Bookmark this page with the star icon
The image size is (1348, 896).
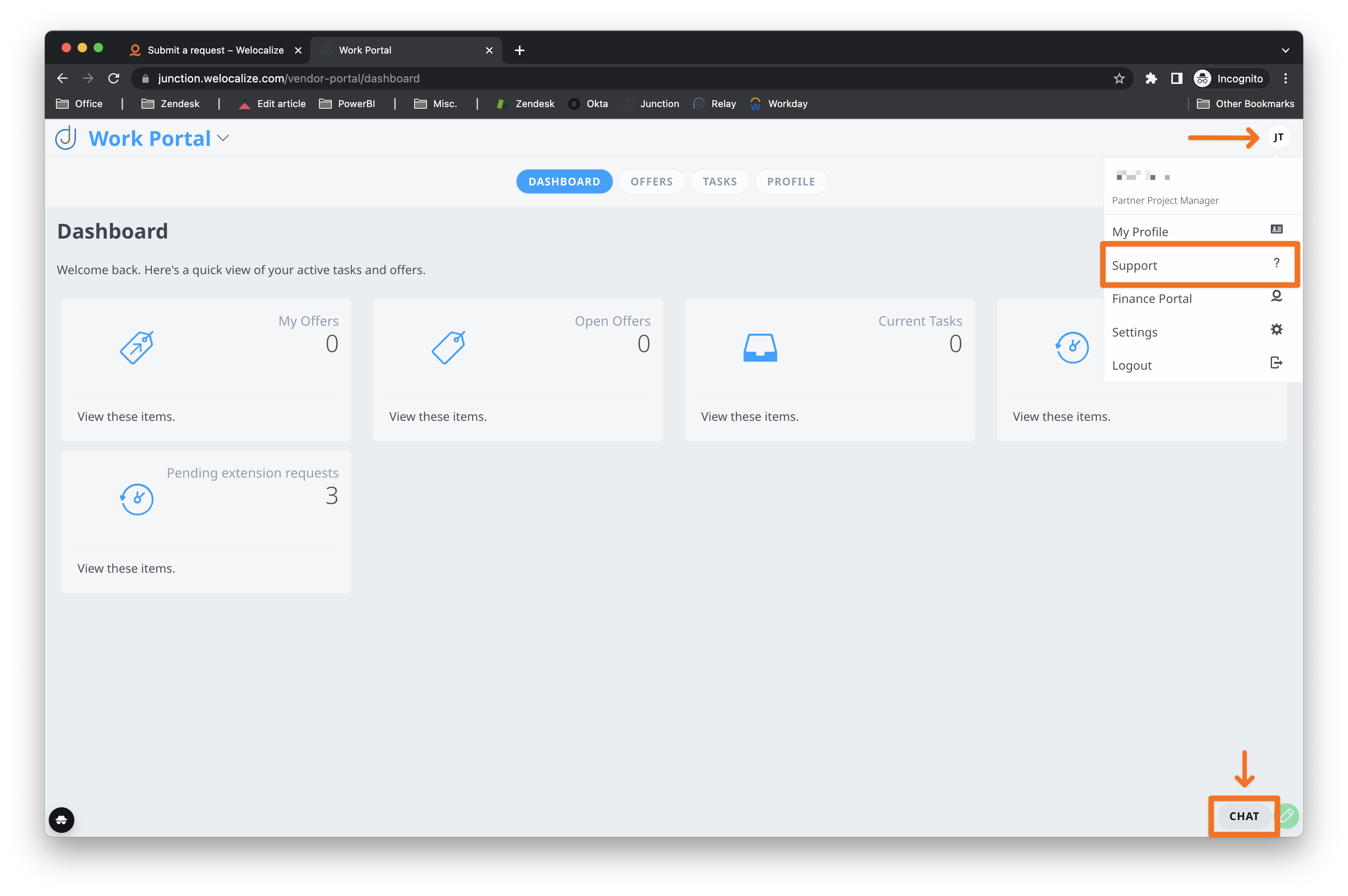(1119, 78)
